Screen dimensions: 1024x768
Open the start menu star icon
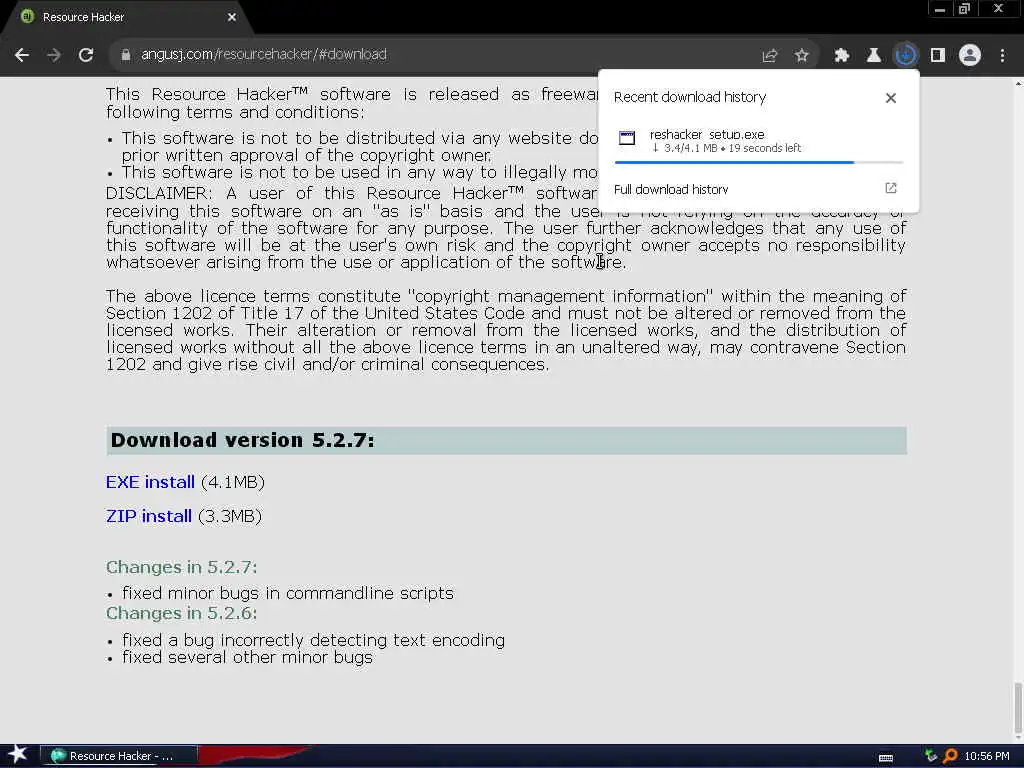18,755
